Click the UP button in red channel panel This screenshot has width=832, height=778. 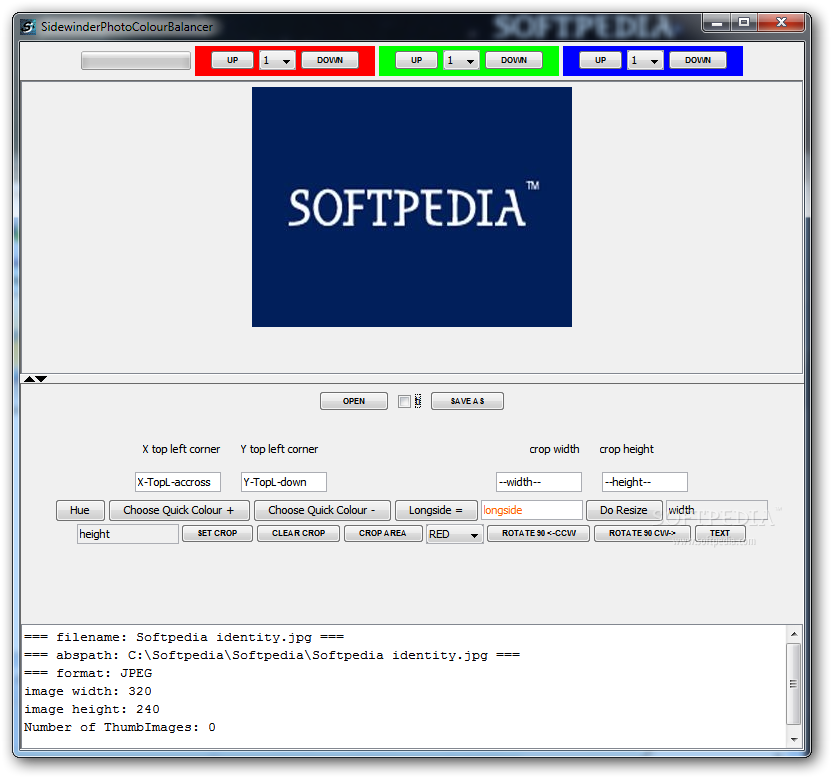coord(232,60)
